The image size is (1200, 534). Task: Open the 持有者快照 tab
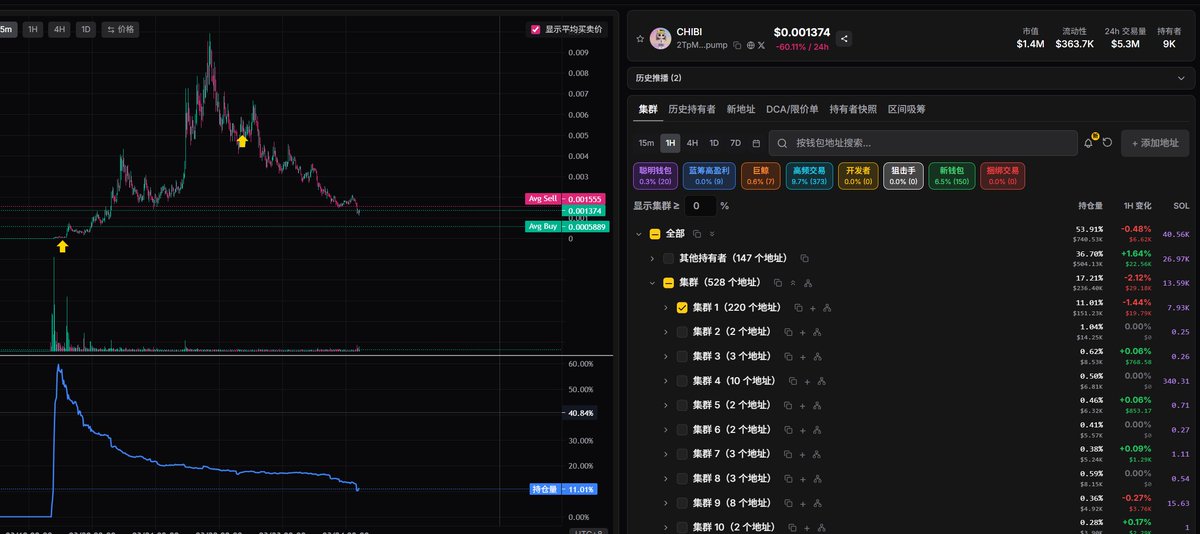coord(853,109)
